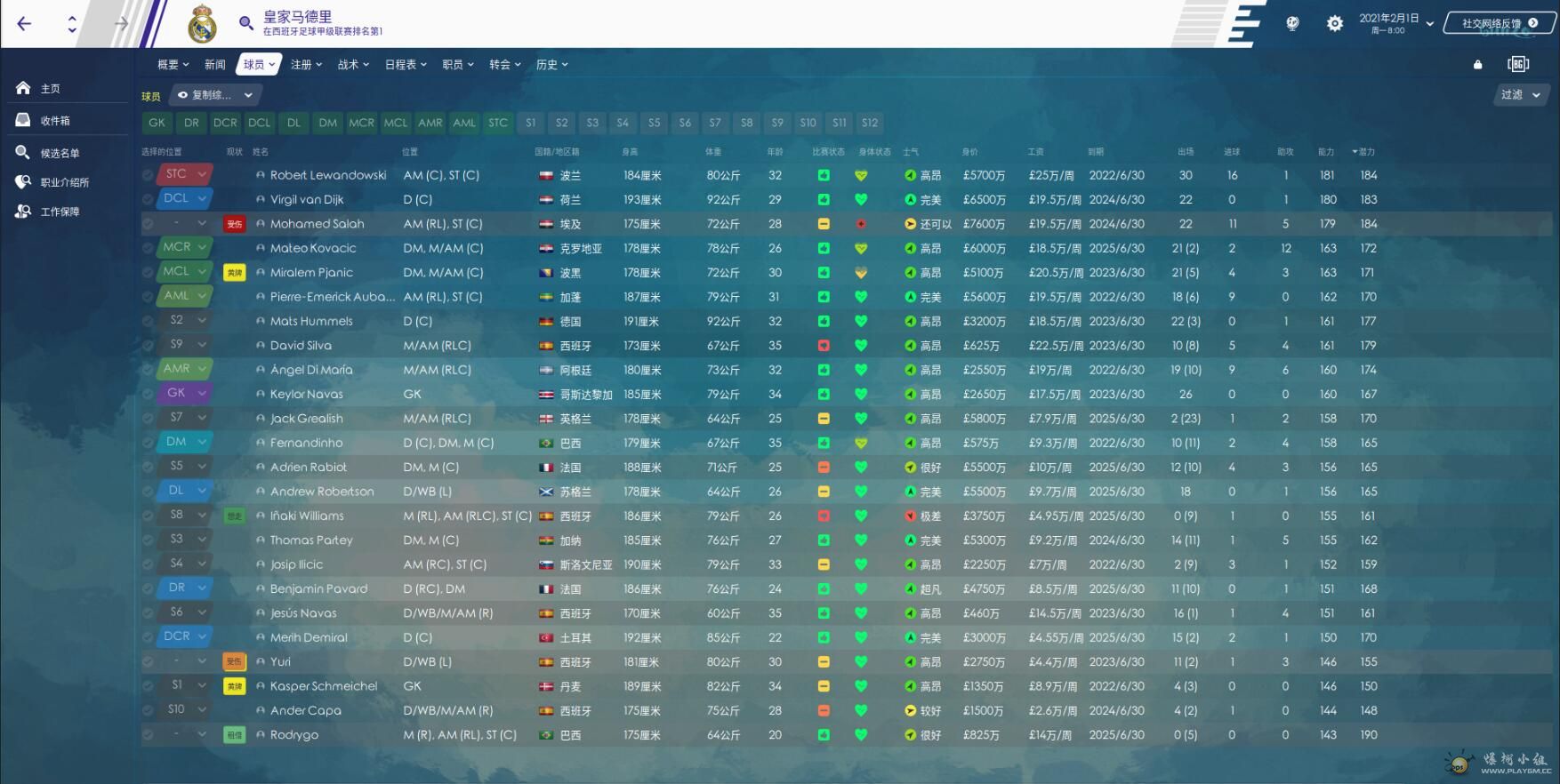The height and width of the screenshot is (784, 1560).
Task: Toggle selection circle for Virgil van Dijk row
Action: 148,200
